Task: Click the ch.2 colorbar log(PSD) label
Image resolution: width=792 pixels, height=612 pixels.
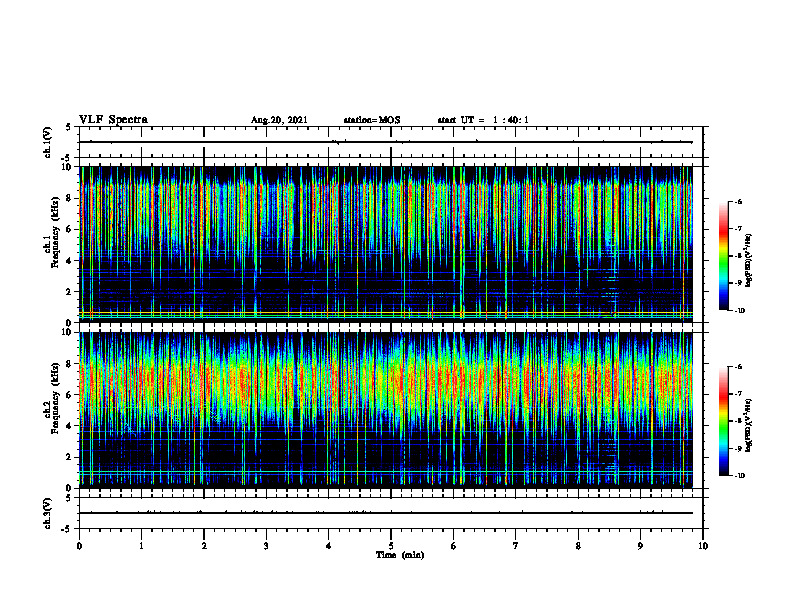Action: click(749, 425)
